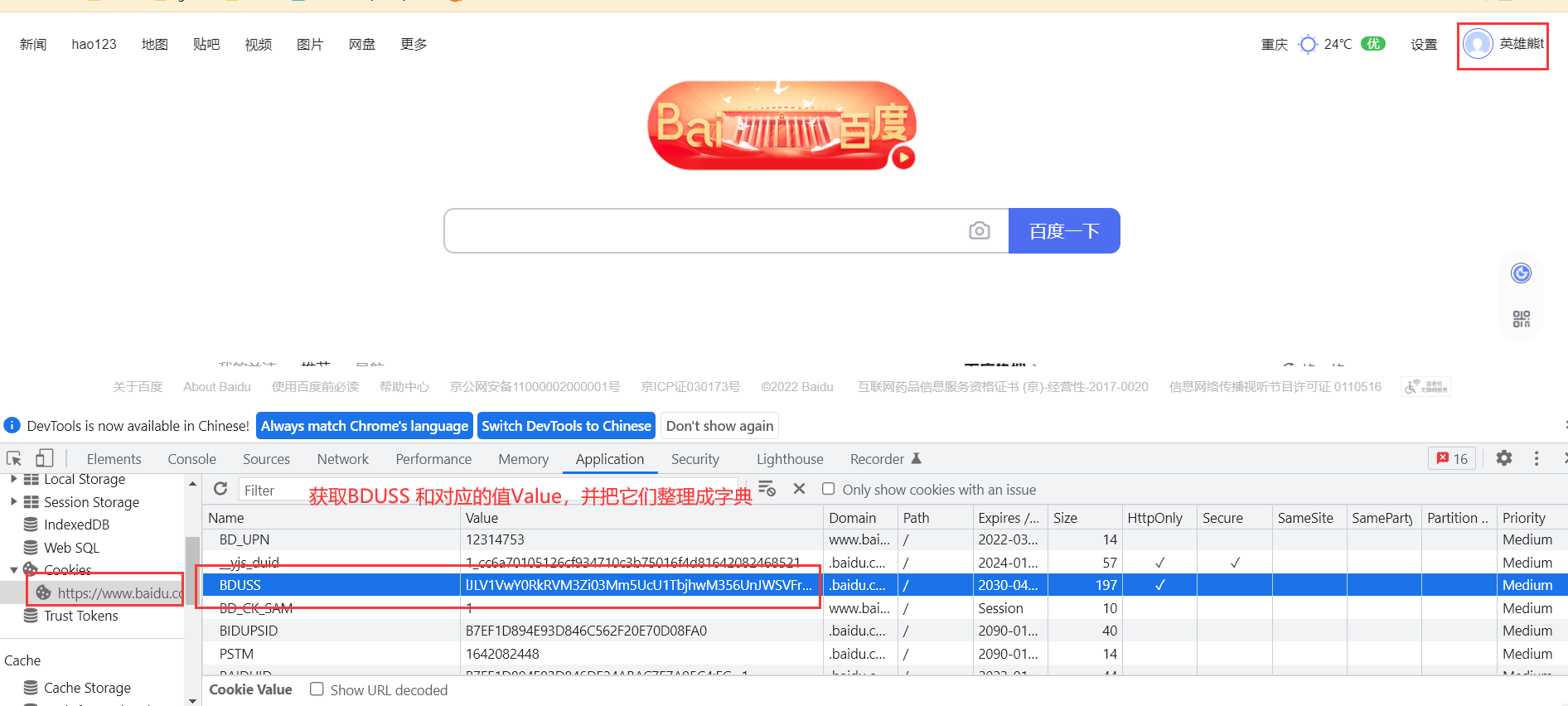Viewport: 1568px width, 706px height.
Task: Open the user avatar profile icon
Action: [x=1478, y=44]
